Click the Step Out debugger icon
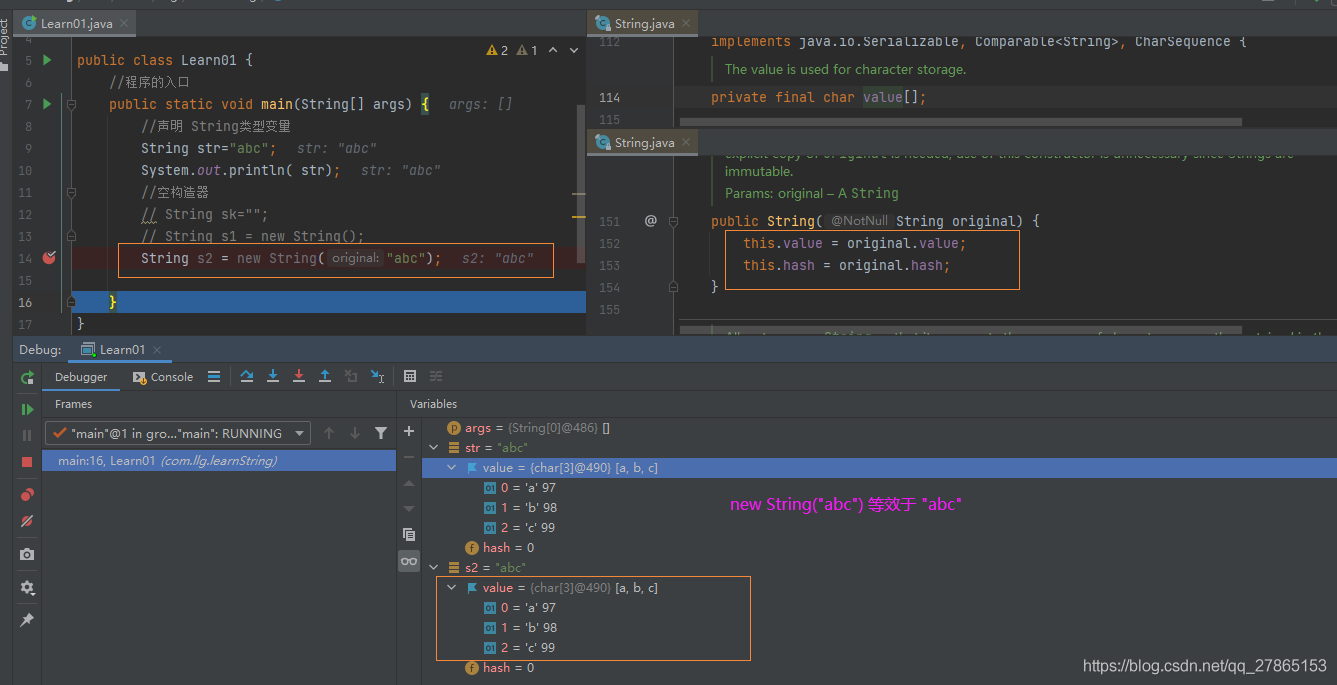Image resolution: width=1337 pixels, height=685 pixels. [x=324, y=375]
